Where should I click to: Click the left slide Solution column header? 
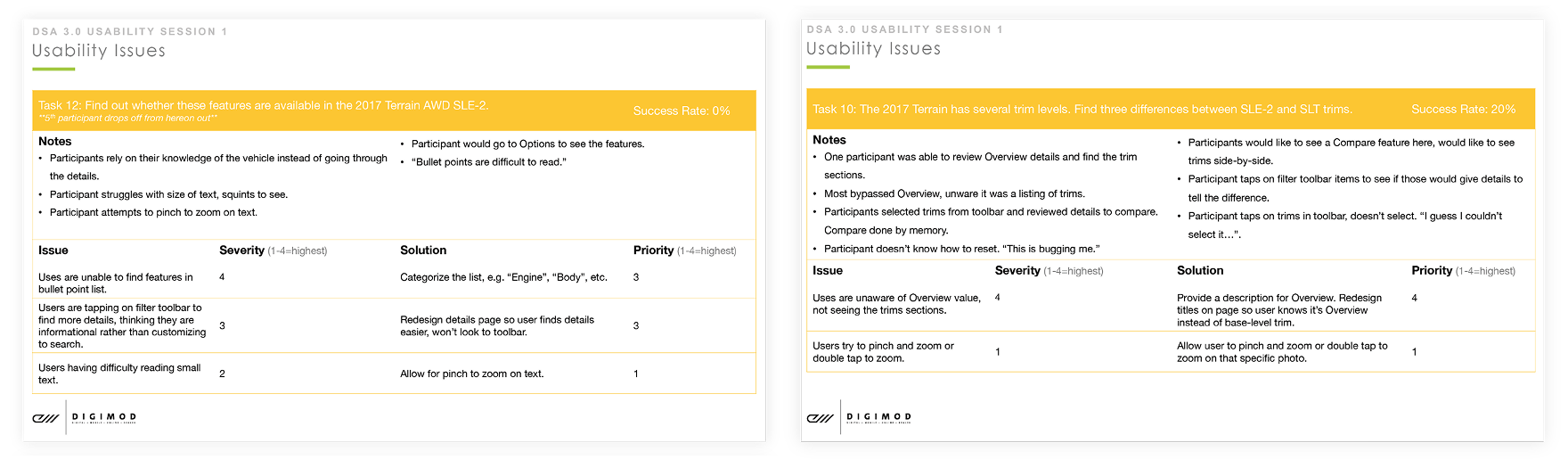[x=423, y=250]
